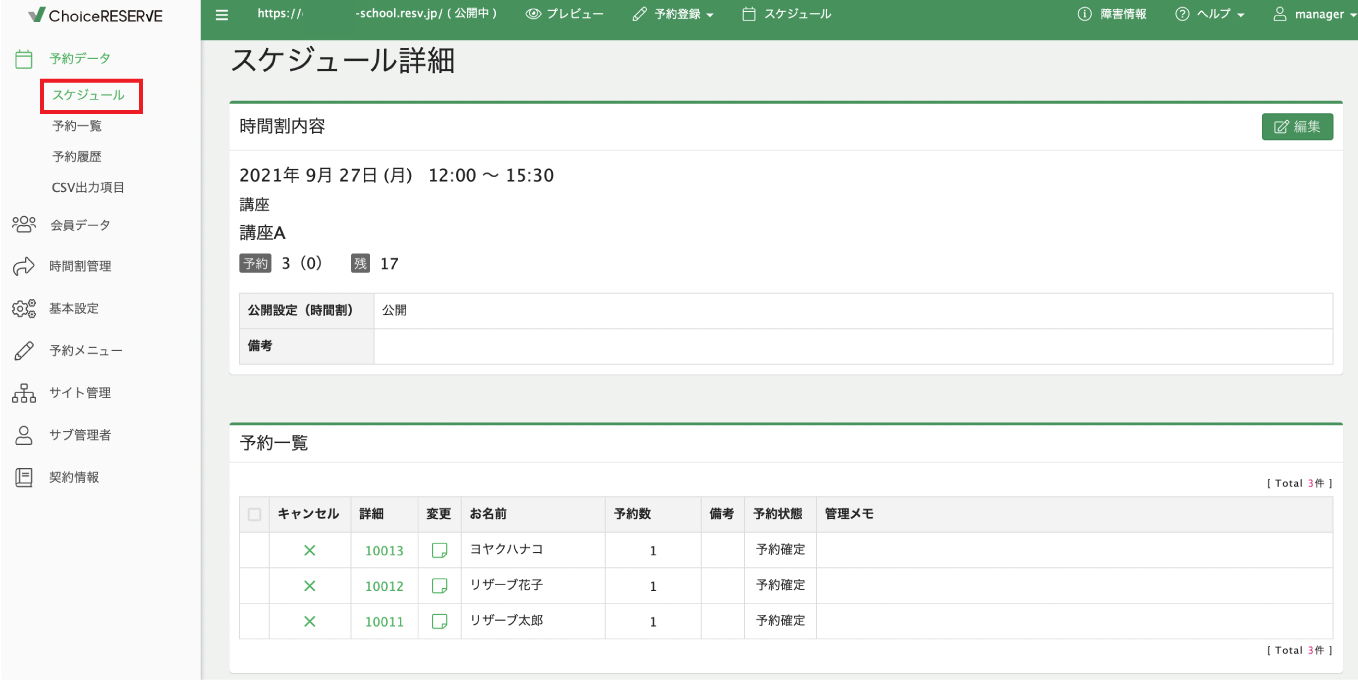The width and height of the screenshot is (1358, 680).
Task: Click the キャンセル column header
Action: [309, 514]
